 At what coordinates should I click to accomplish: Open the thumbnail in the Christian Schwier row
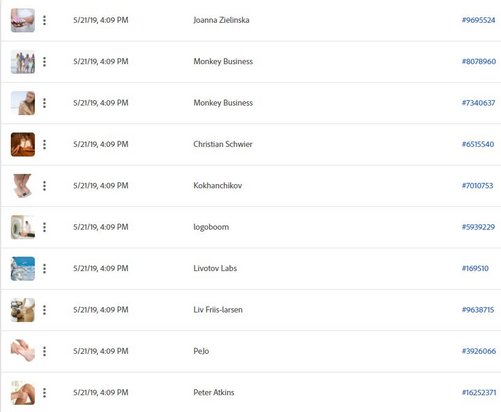point(23,144)
